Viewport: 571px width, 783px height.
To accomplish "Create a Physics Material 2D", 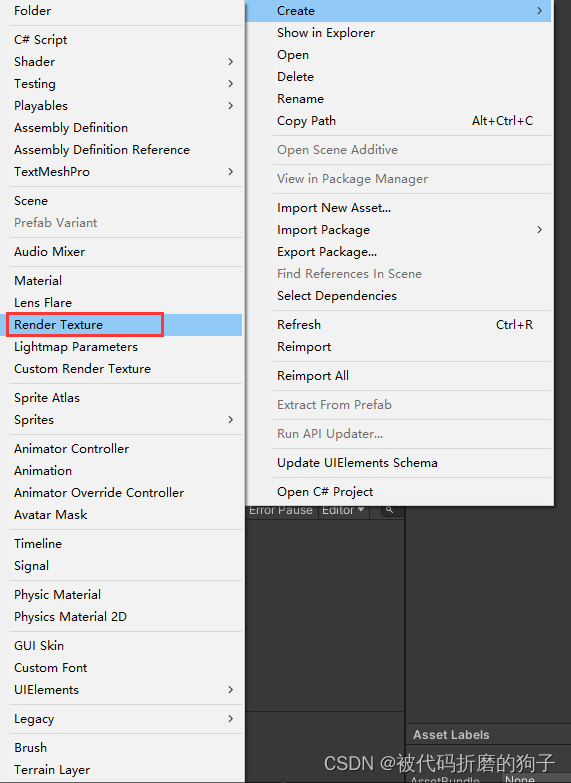I will click(123, 616).
